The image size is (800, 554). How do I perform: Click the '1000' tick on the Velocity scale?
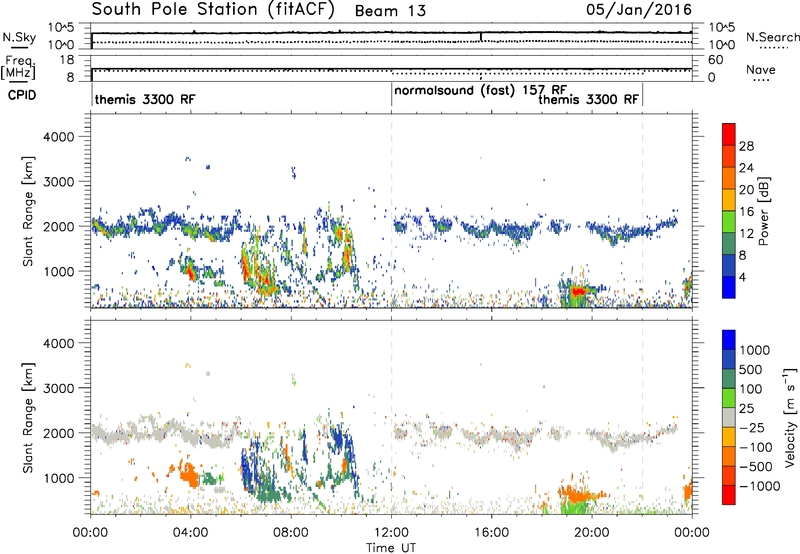pos(754,350)
